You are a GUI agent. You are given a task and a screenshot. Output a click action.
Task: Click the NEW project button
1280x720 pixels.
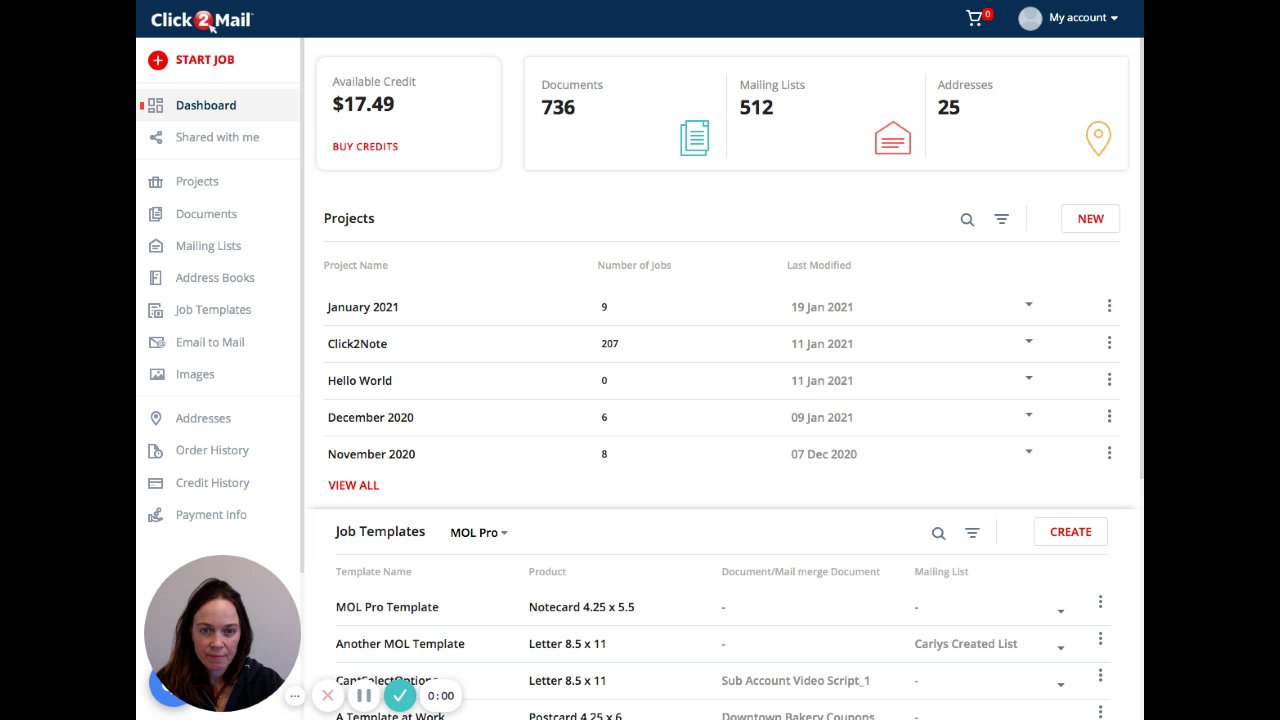[x=1090, y=219]
